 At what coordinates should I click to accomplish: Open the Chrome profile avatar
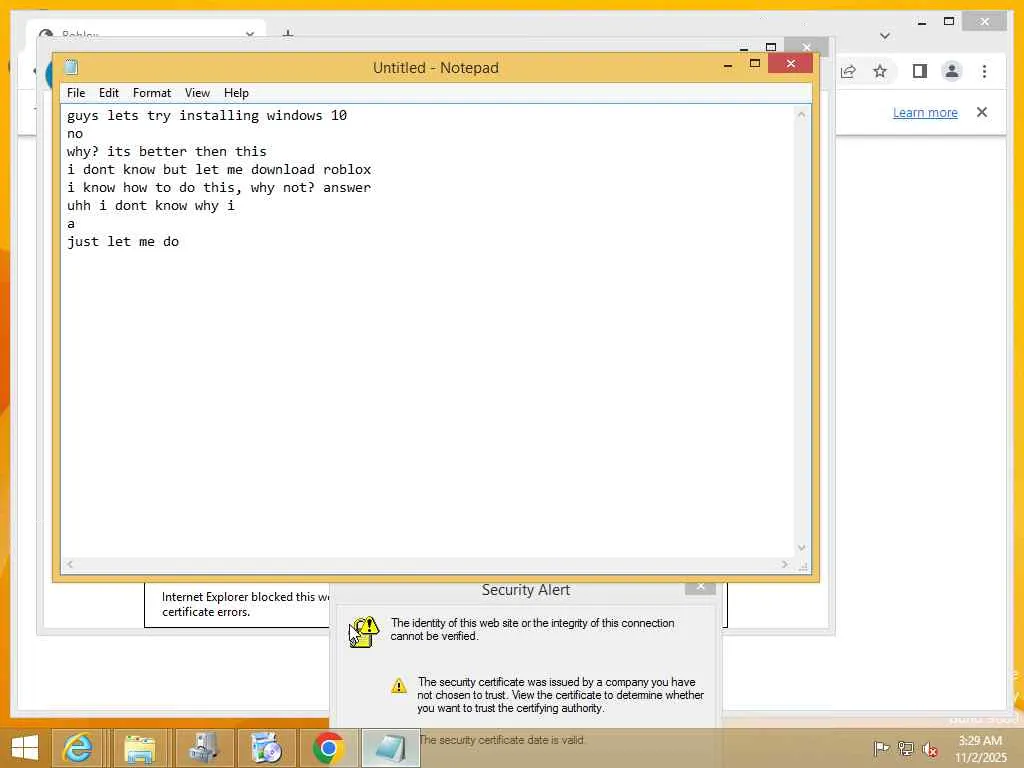click(x=952, y=71)
